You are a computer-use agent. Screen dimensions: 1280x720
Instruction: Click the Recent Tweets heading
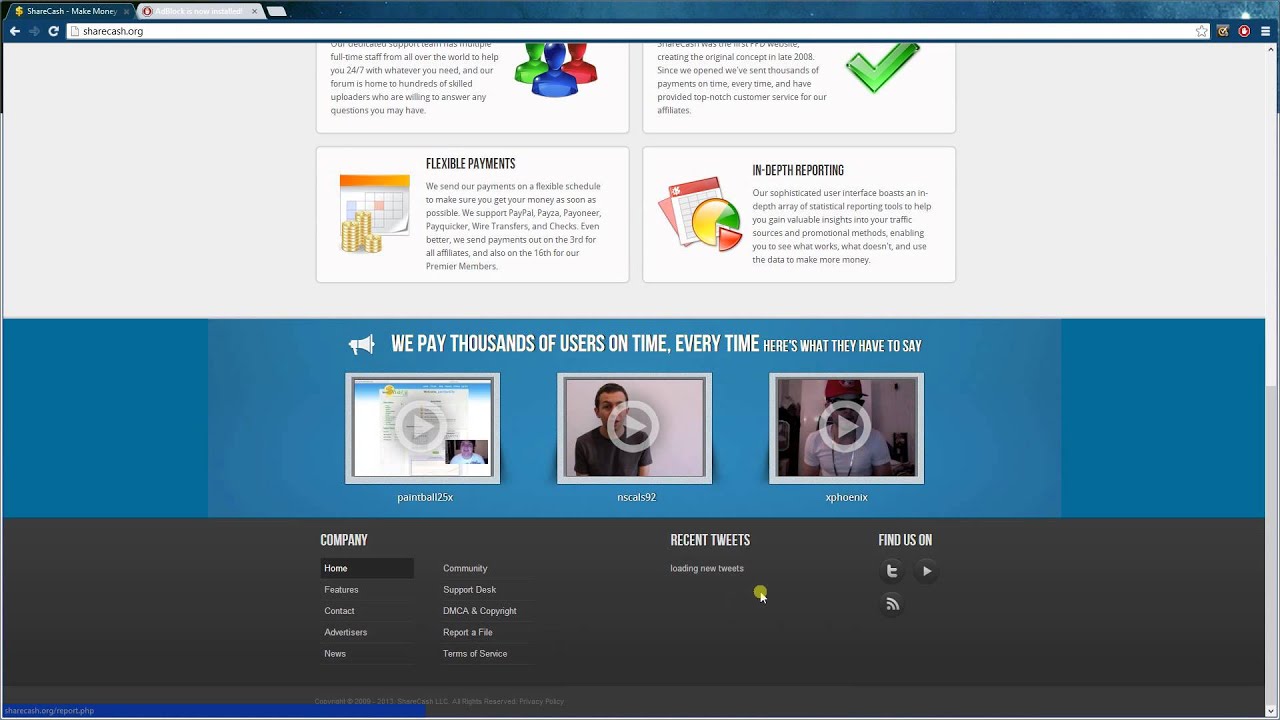point(710,540)
